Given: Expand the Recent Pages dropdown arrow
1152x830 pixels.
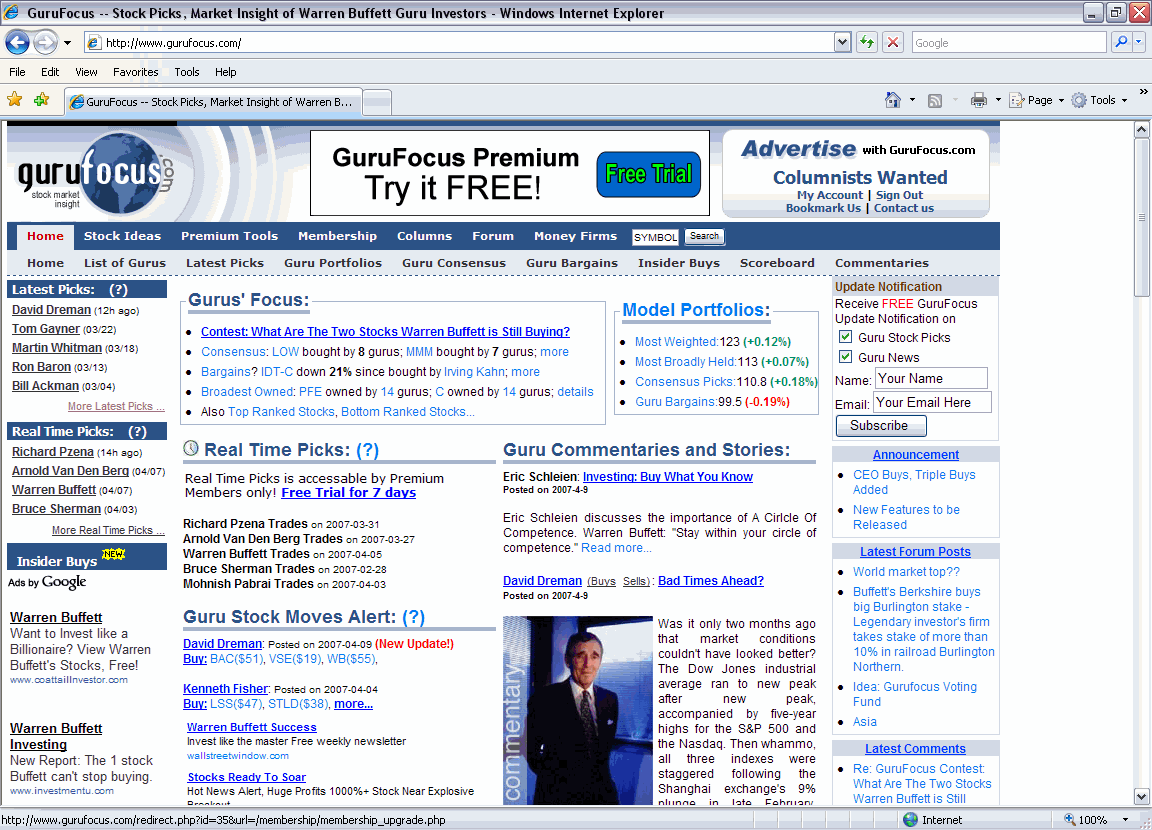Looking at the screenshot, I should 67,43.
